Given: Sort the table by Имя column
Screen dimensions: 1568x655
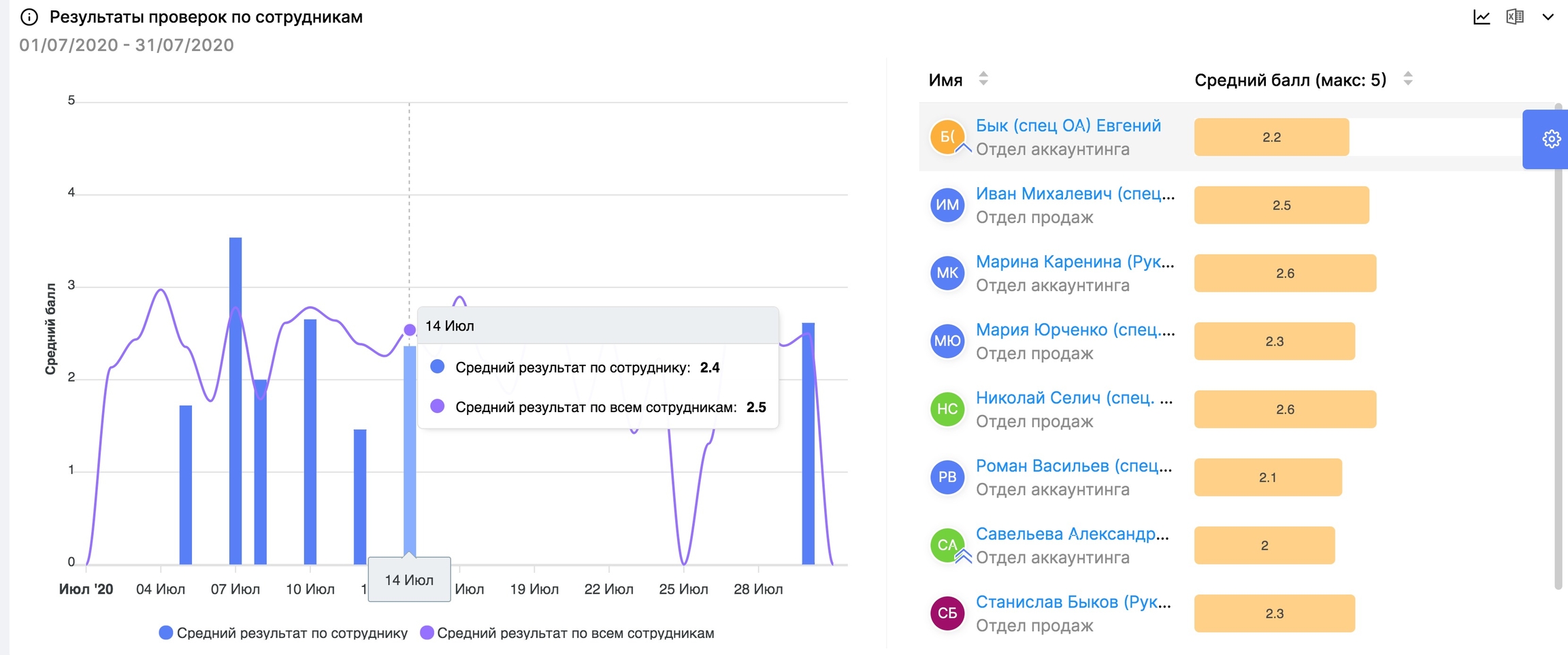Looking at the screenshot, I should pos(983,79).
